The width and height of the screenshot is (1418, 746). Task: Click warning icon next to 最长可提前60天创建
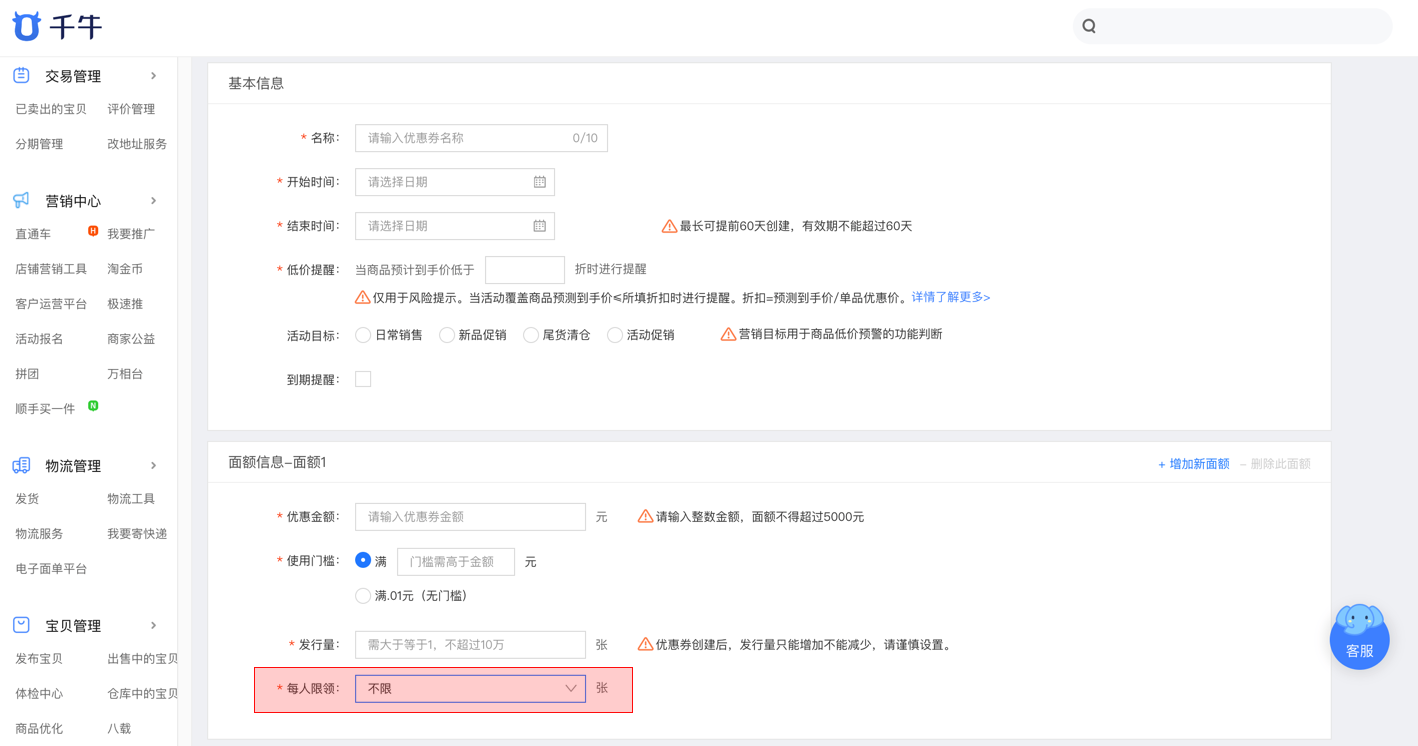tap(669, 226)
